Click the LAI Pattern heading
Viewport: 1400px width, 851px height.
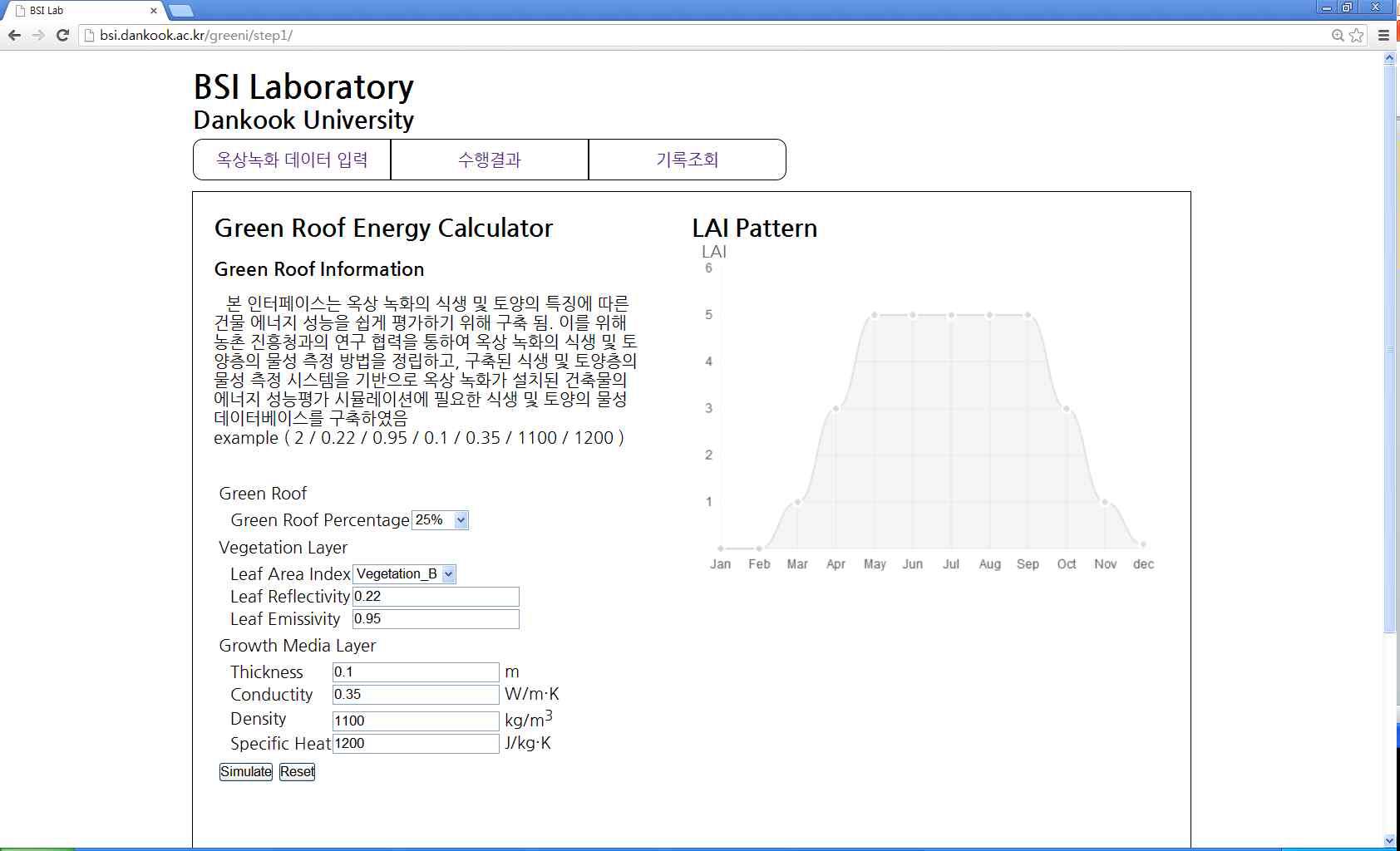coord(755,229)
